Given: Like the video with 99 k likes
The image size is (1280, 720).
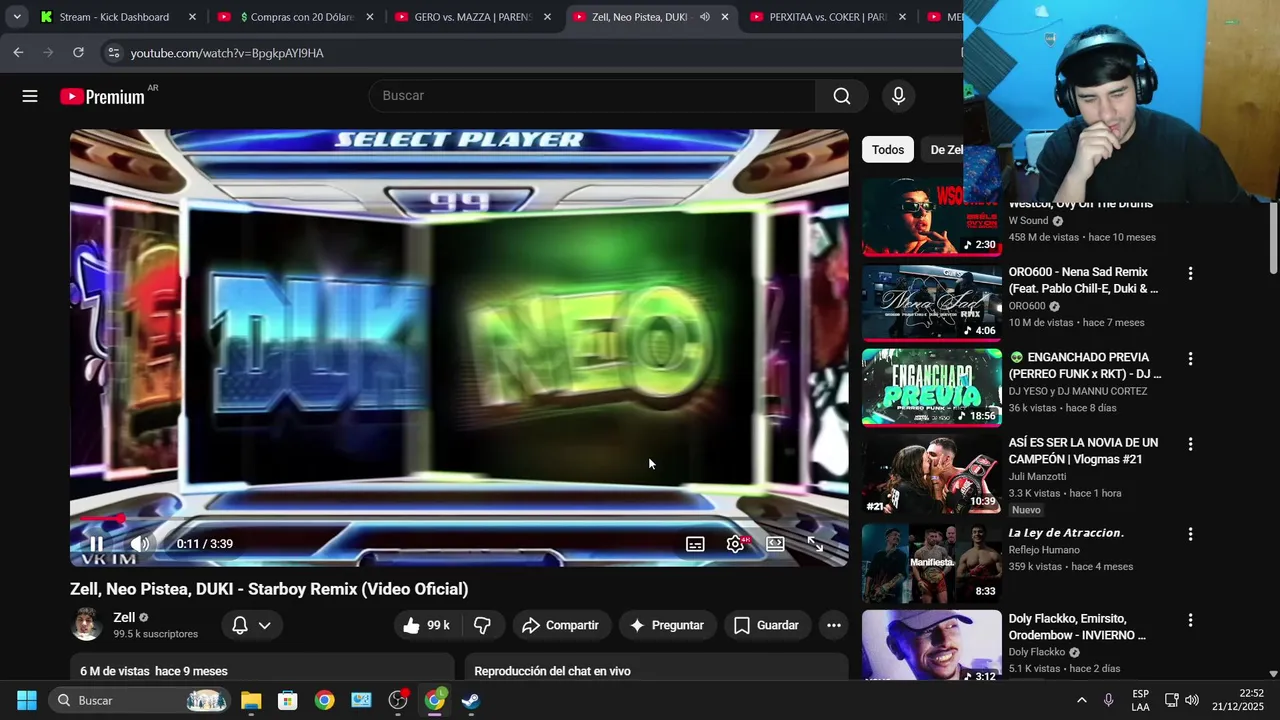Looking at the screenshot, I should pyautogui.click(x=428, y=625).
